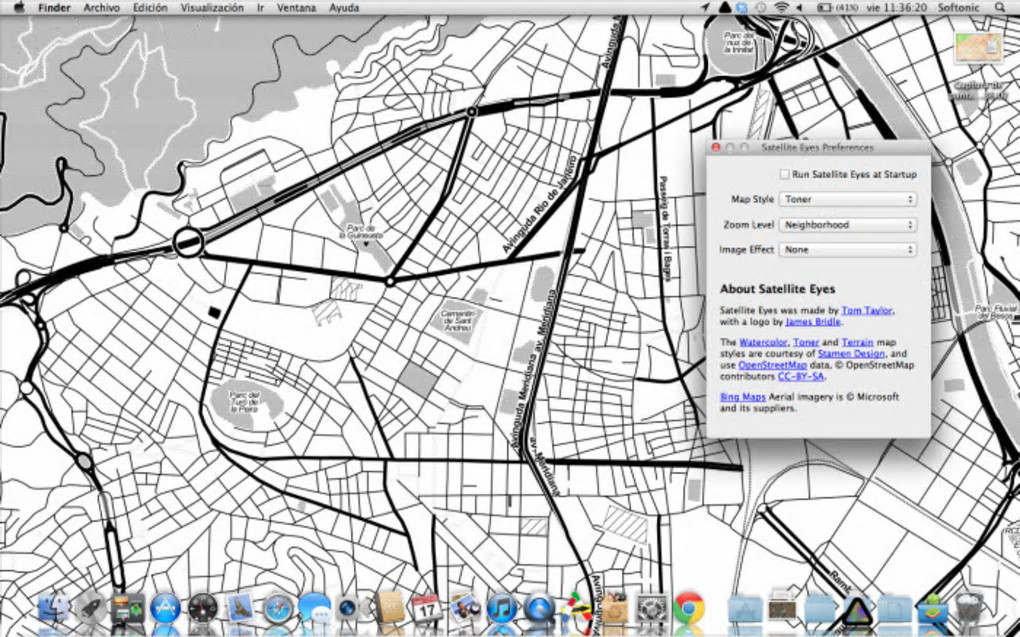Open the Visualización menu

click(212, 7)
